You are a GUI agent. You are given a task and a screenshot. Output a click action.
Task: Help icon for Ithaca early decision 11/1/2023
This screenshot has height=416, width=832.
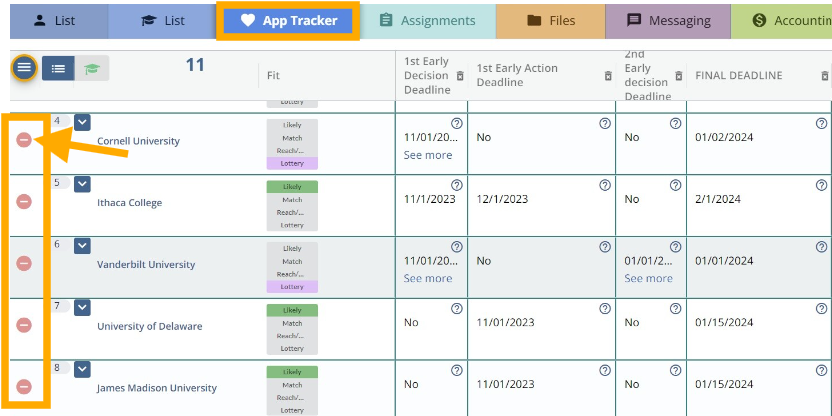[456, 185]
